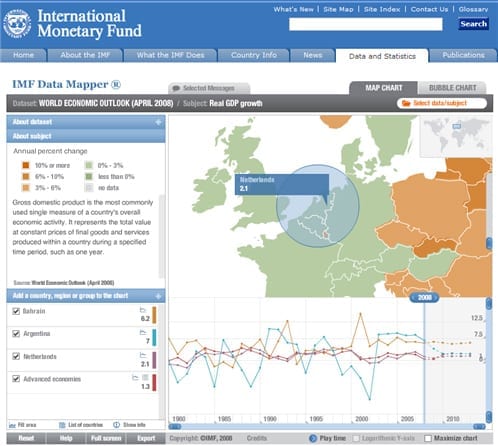Uncheck the Advanced economies checkbox
This screenshot has width=498, height=446.
click(16, 379)
